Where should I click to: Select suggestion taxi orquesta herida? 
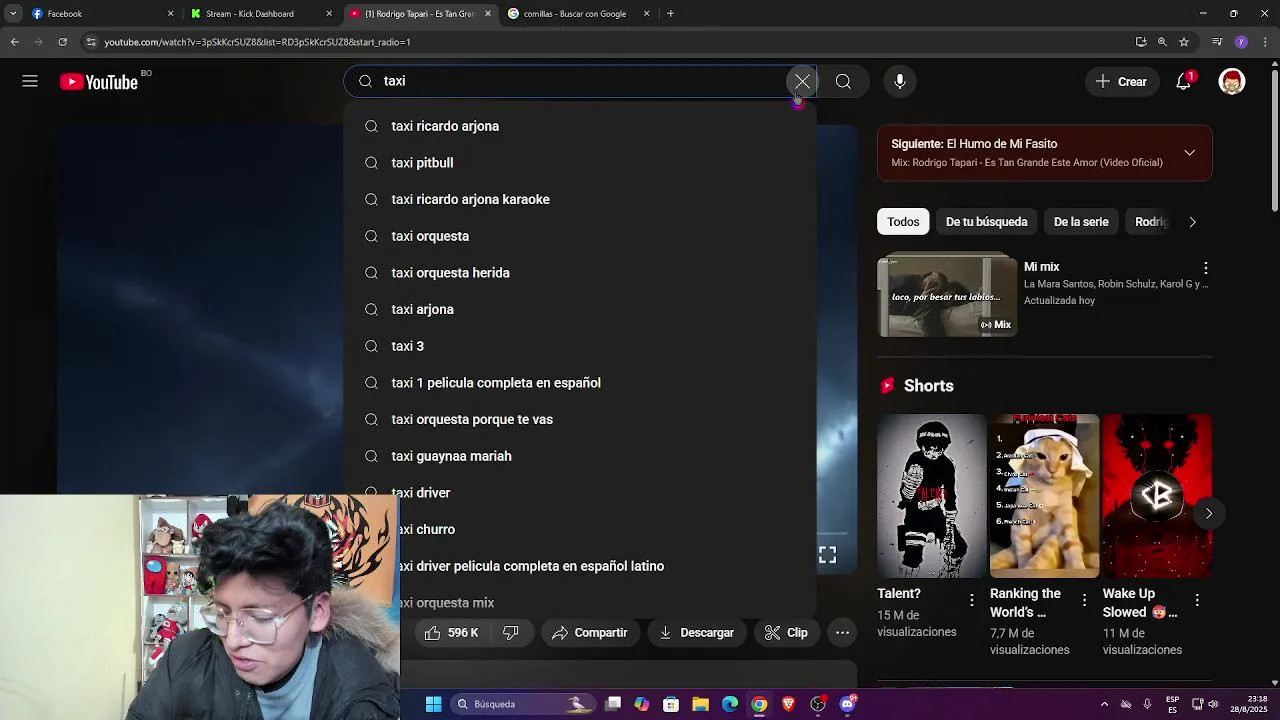point(580,273)
